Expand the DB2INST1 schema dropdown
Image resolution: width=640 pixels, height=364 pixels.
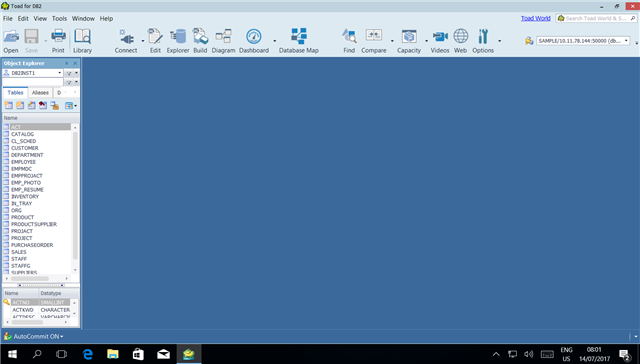[x=60, y=73]
